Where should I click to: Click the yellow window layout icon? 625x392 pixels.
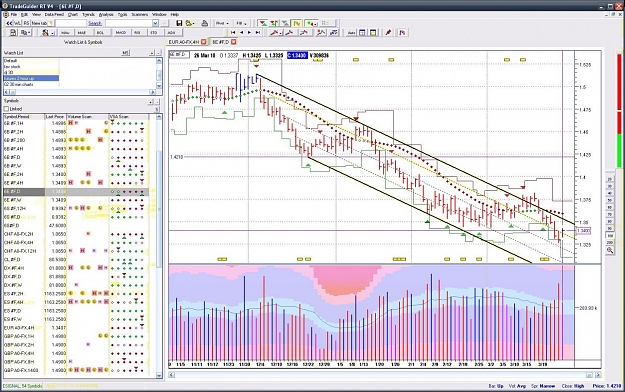373,33
